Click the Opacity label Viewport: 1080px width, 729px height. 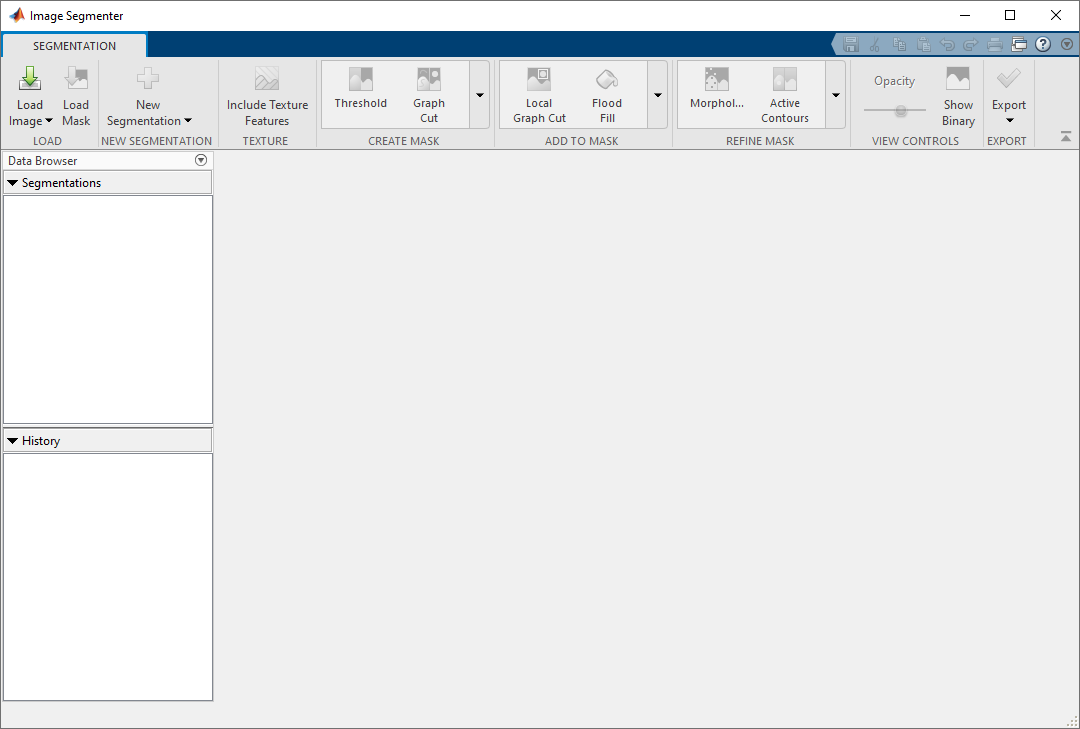coord(895,81)
